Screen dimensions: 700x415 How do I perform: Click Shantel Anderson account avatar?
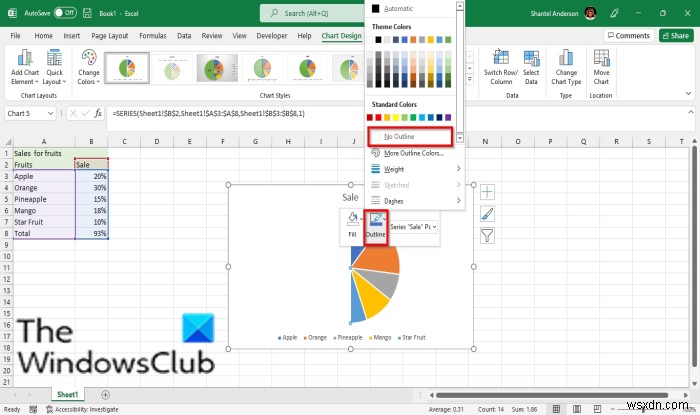point(590,13)
